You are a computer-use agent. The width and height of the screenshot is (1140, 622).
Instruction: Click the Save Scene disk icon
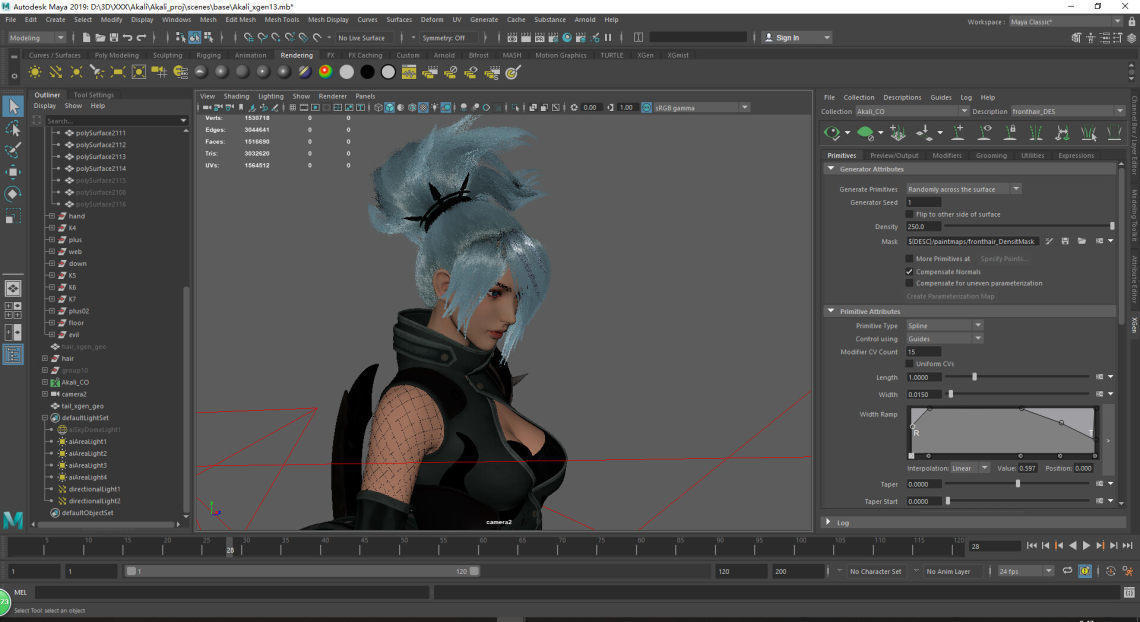pos(113,38)
